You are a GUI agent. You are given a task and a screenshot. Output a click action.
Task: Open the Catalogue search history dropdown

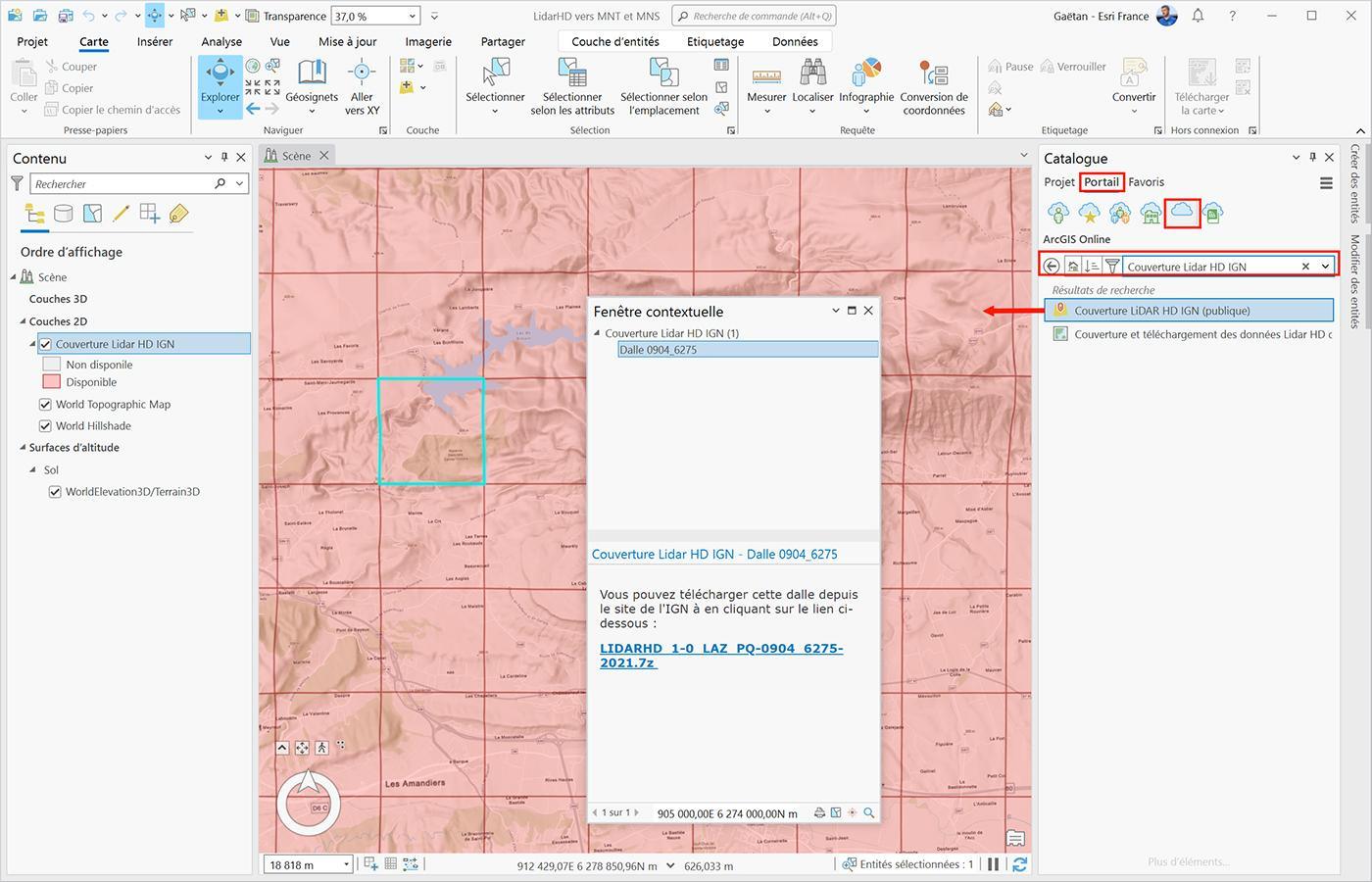pyautogui.click(x=1325, y=267)
